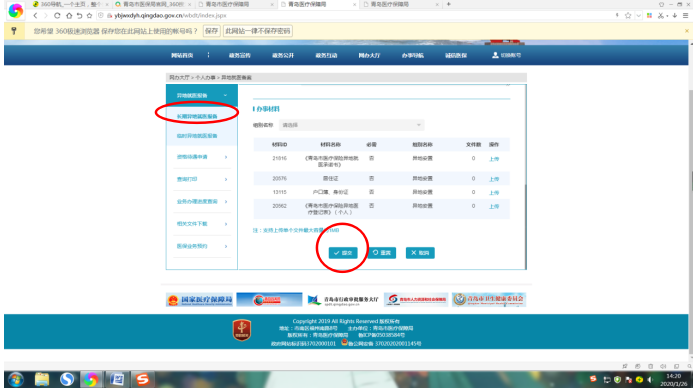Collapse the 异地就医报备 sidebar section
The image size is (693, 390).
pyautogui.click(x=202, y=96)
